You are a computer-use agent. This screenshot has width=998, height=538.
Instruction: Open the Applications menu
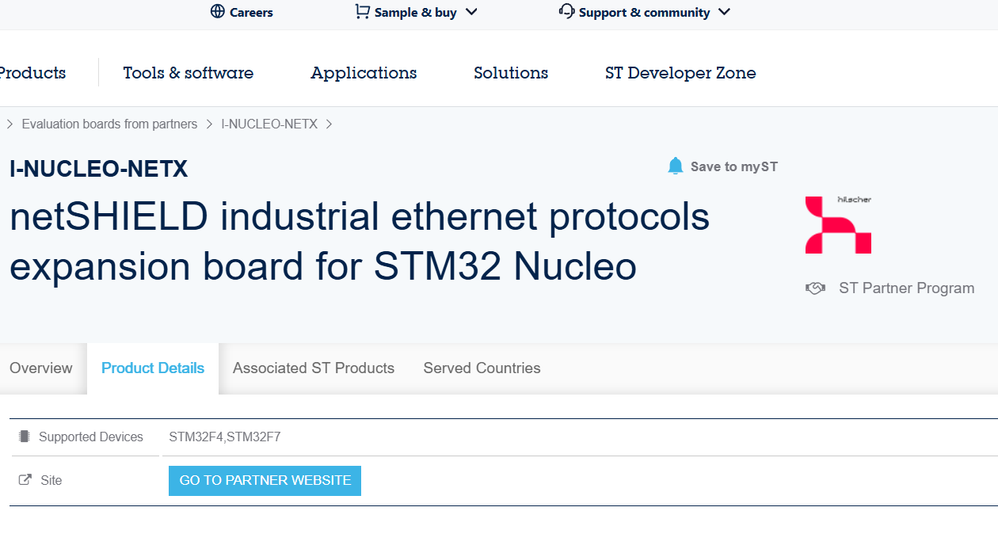[363, 73]
